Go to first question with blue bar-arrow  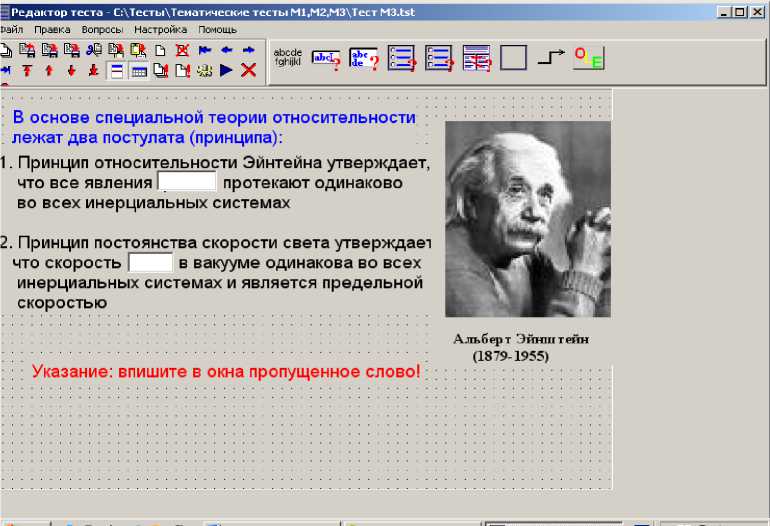pyautogui.click(x=205, y=50)
